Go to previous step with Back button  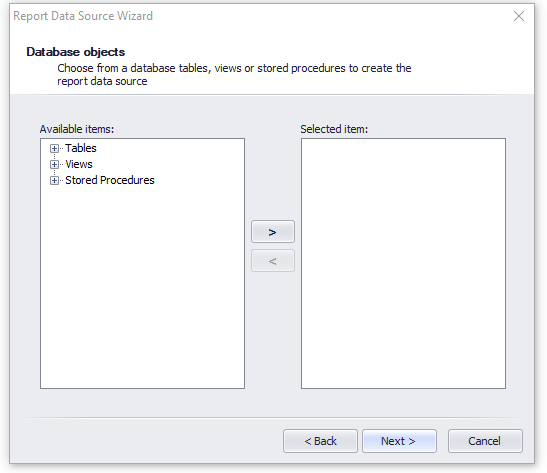(320, 441)
